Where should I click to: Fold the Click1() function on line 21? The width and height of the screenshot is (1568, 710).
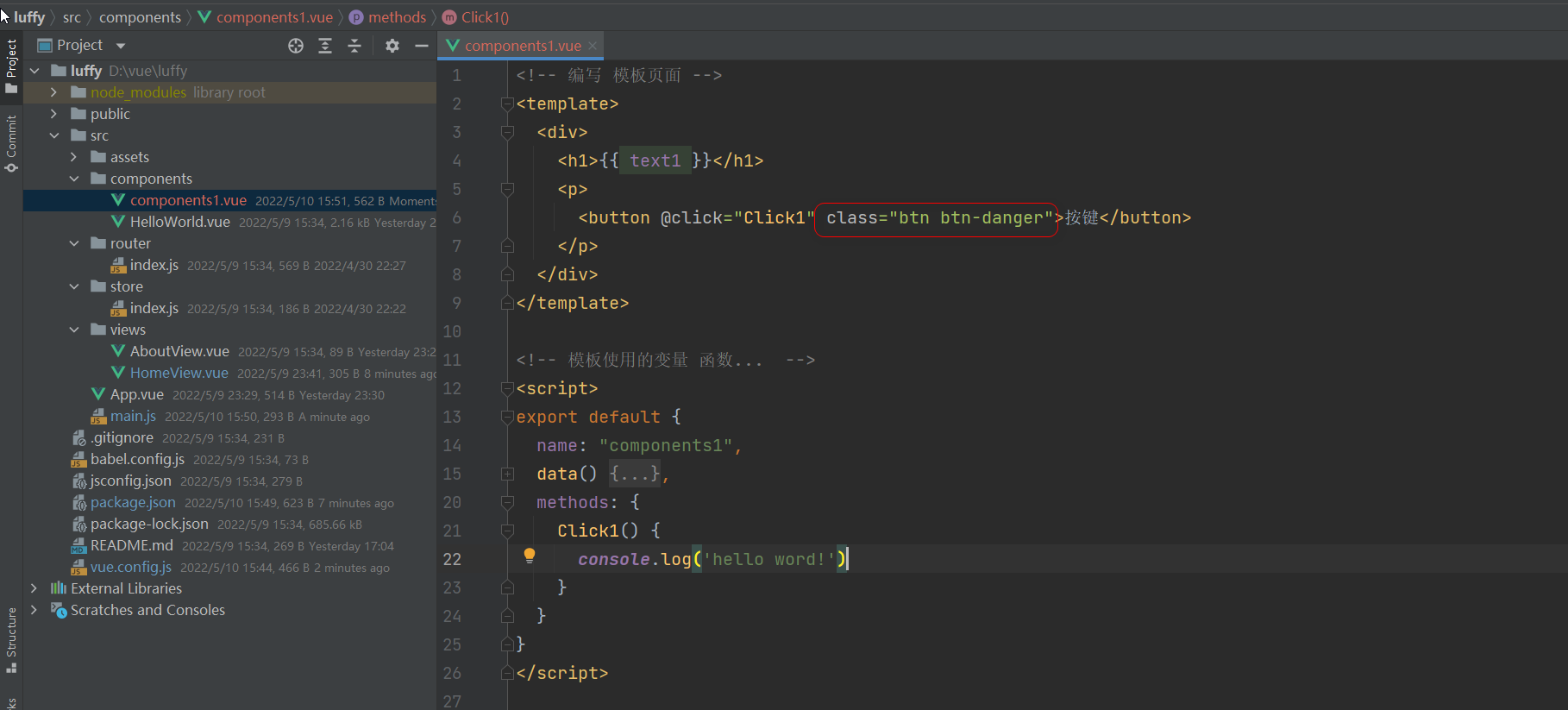[x=507, y=531]
